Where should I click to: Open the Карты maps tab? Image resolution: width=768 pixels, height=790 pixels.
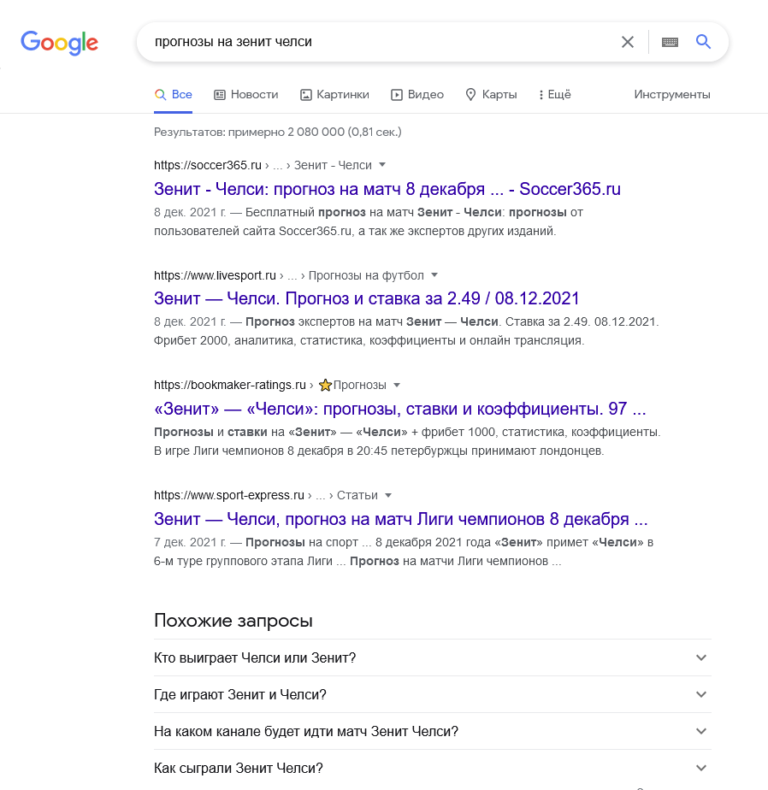(x=491, y=94)
